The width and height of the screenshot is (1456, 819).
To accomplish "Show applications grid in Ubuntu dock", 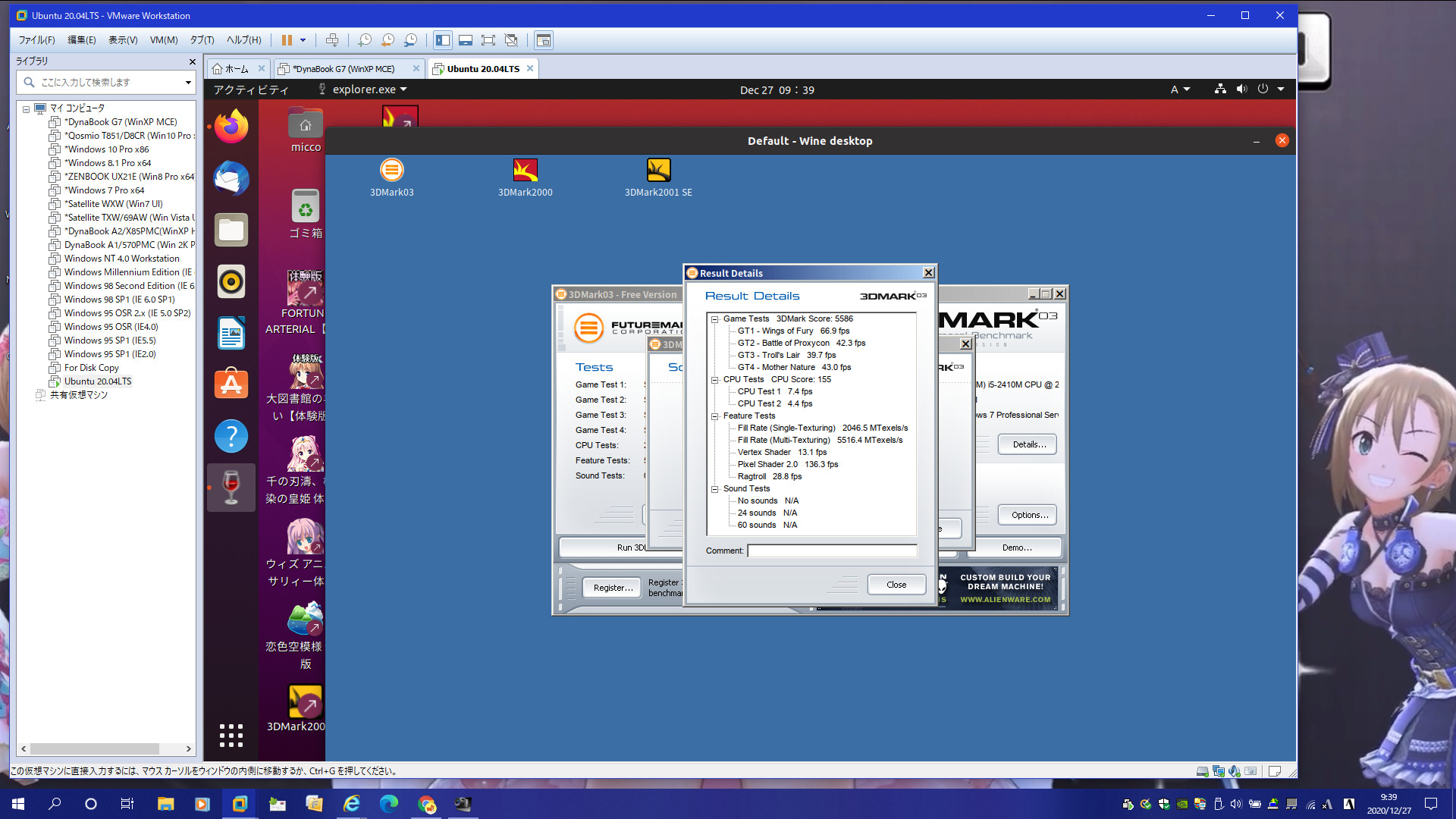I will [231, 735].
